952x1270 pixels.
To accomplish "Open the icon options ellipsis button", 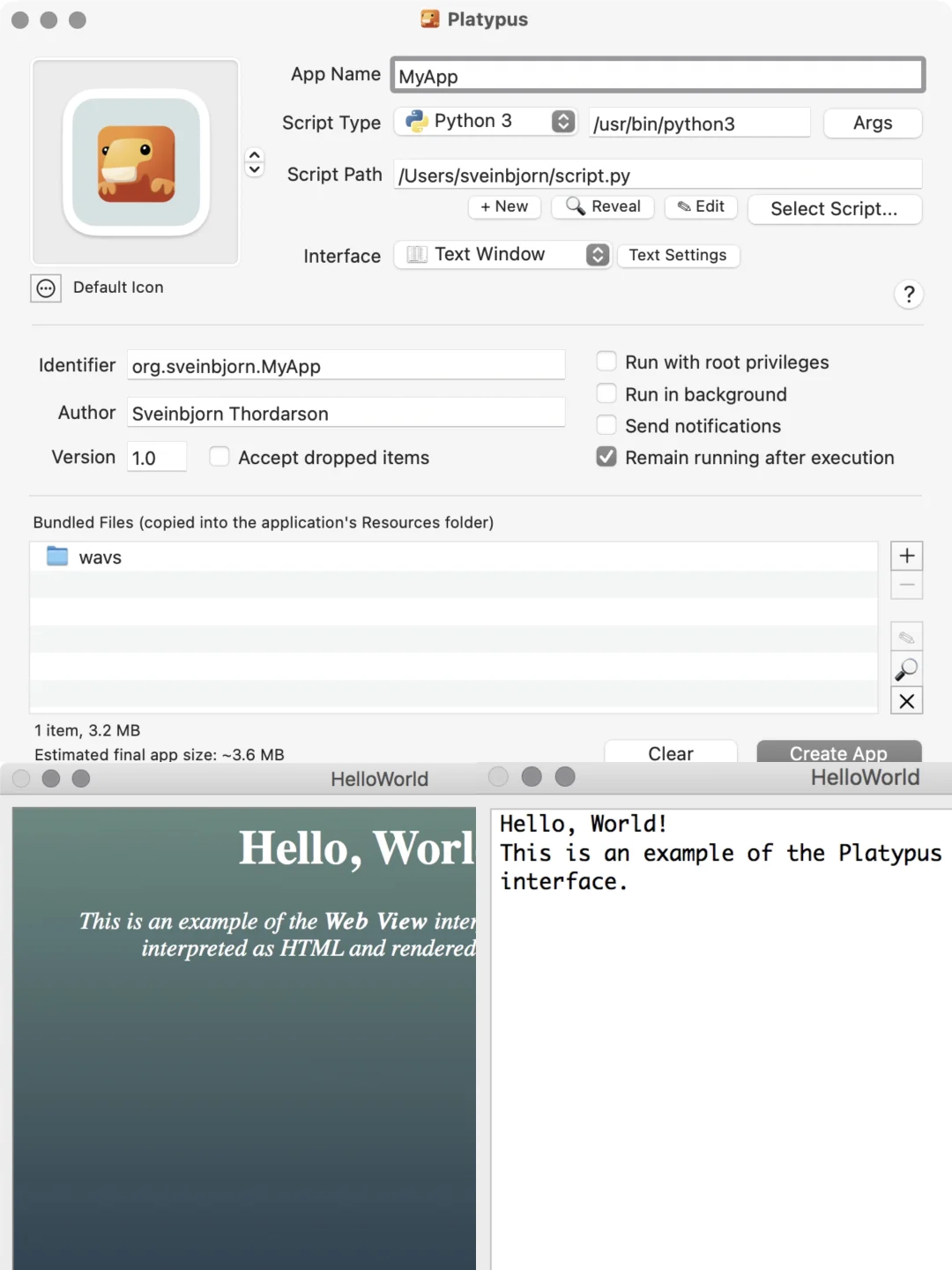I will 46,288.
